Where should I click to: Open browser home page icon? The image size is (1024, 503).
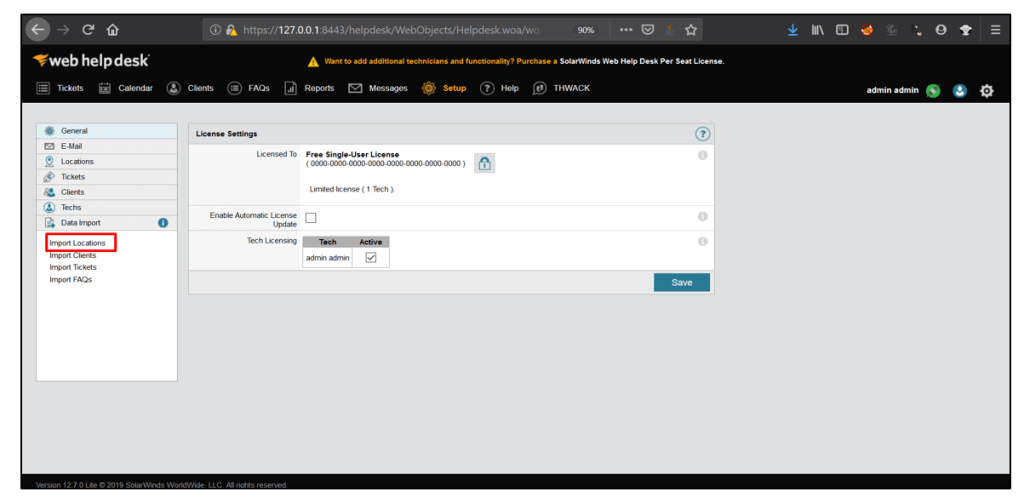[x=113, y=29]
